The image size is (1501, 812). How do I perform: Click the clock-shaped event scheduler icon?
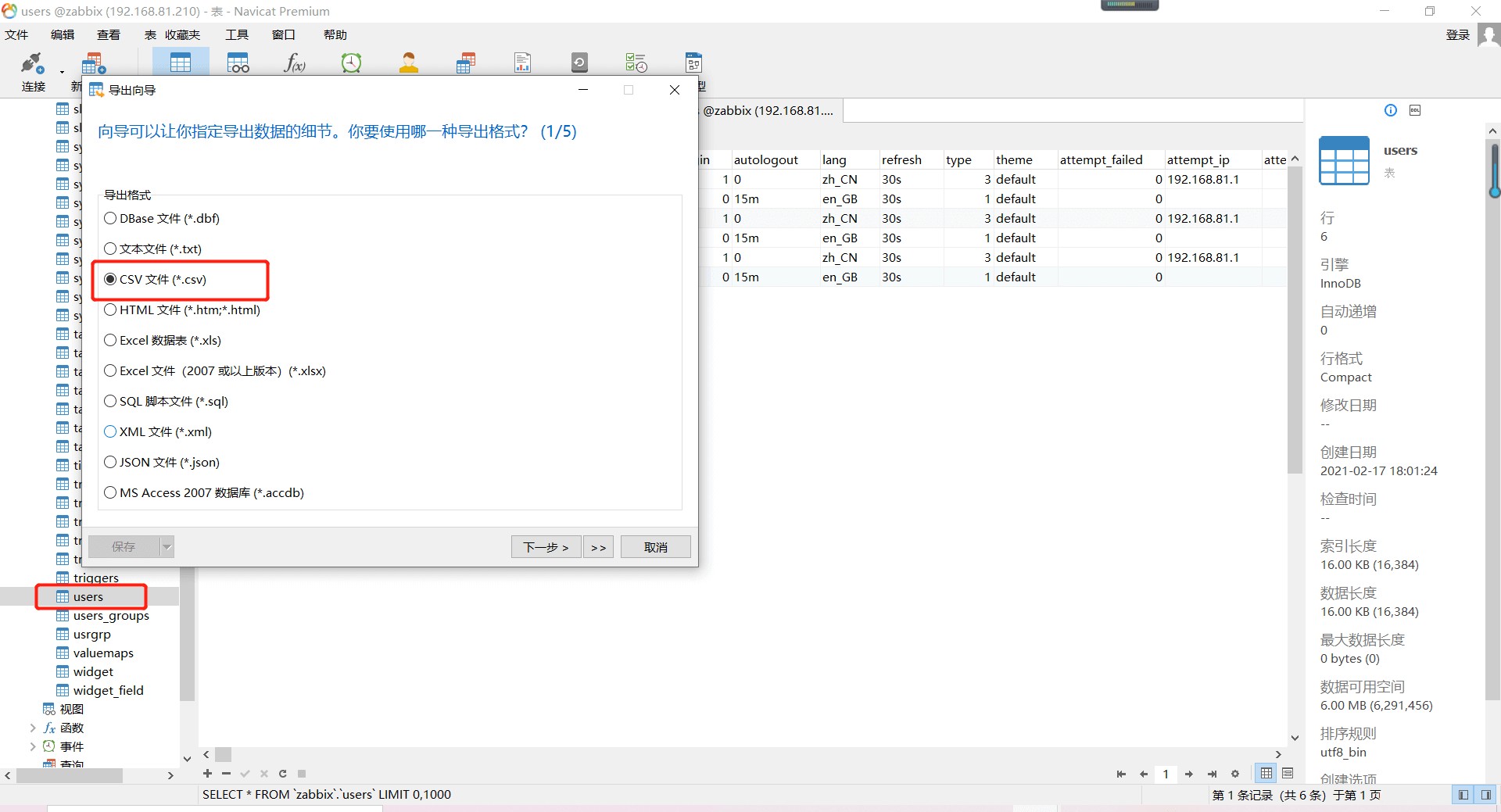pos(351,63)
